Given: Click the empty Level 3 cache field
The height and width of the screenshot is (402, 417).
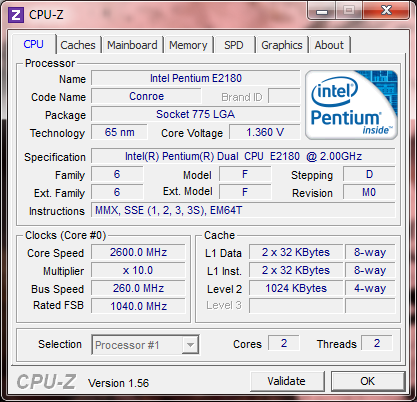Looking at the screenshot, I should tap(296, 306).
